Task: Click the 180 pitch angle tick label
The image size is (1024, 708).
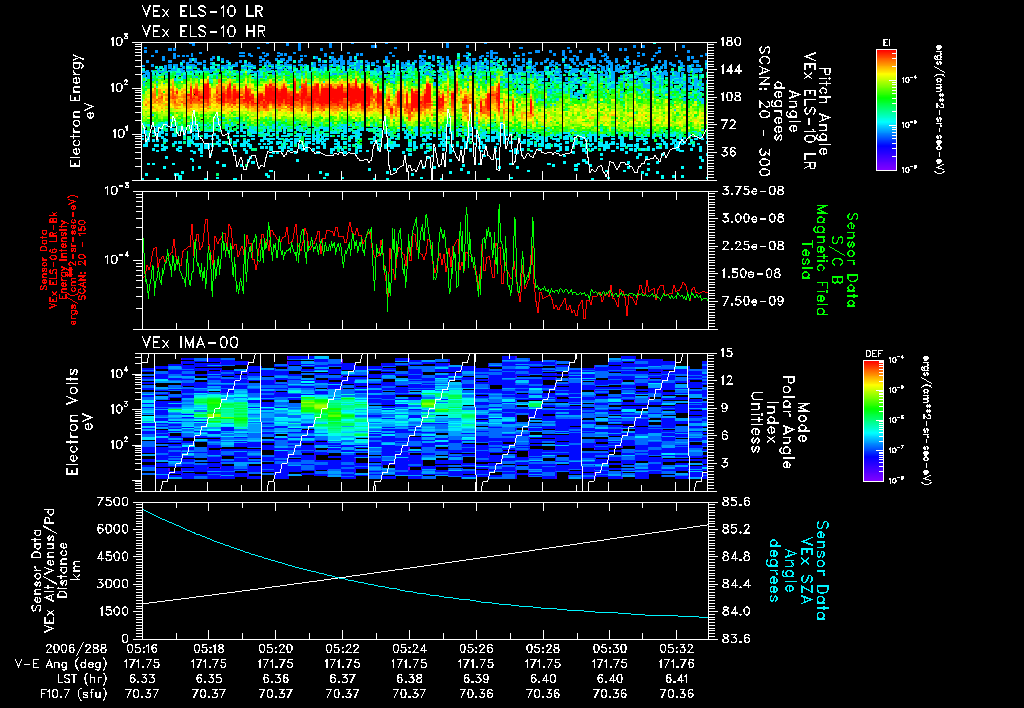Action: [x=731, y=42]
